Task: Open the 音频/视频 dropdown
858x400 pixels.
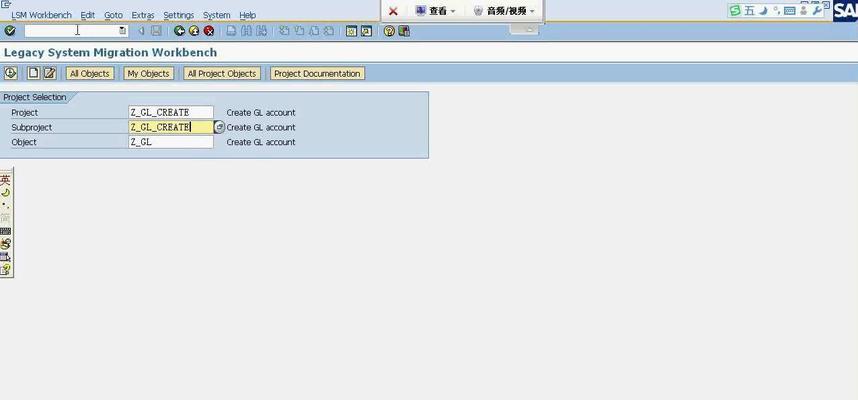Action: point(504,11)
